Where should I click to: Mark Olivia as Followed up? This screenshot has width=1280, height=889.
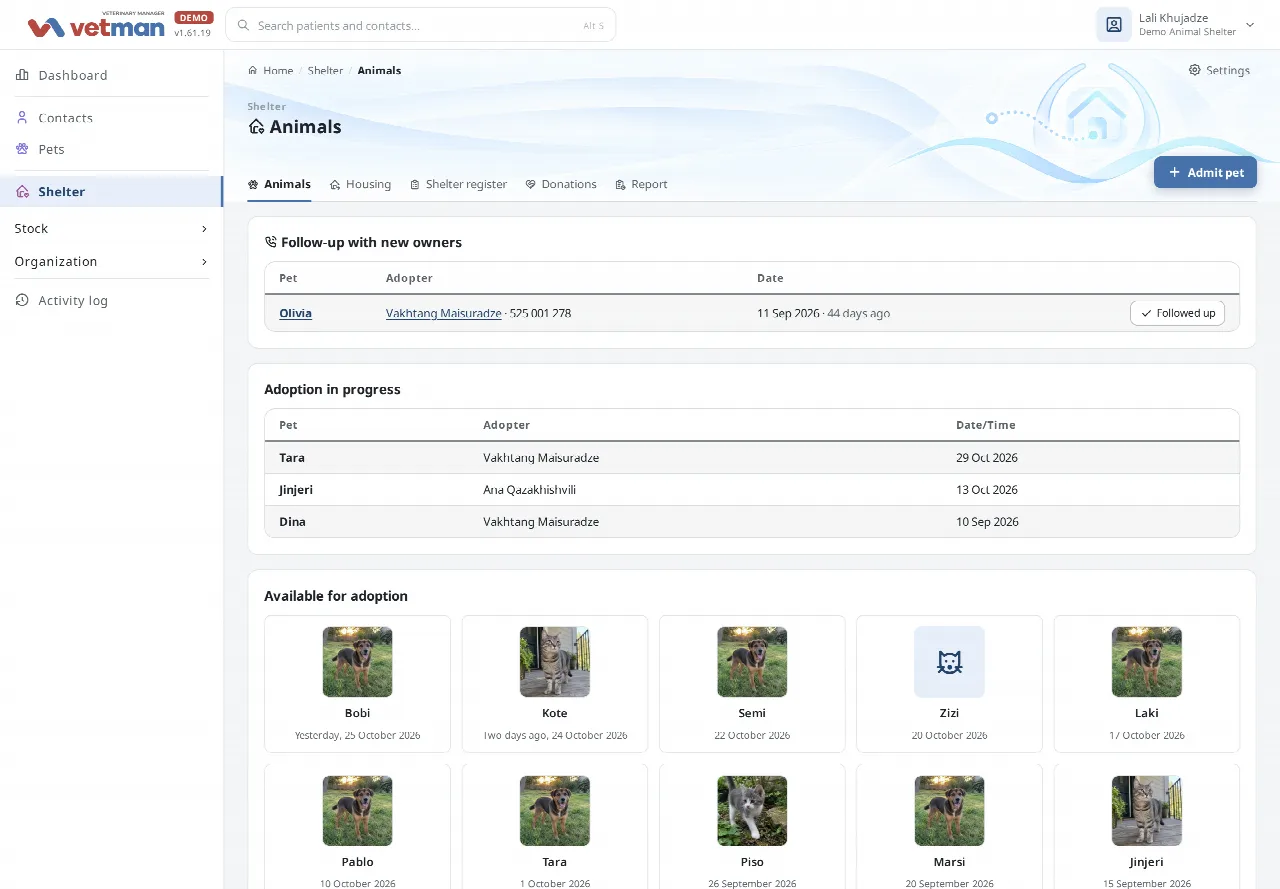[x=1177, y=313]
